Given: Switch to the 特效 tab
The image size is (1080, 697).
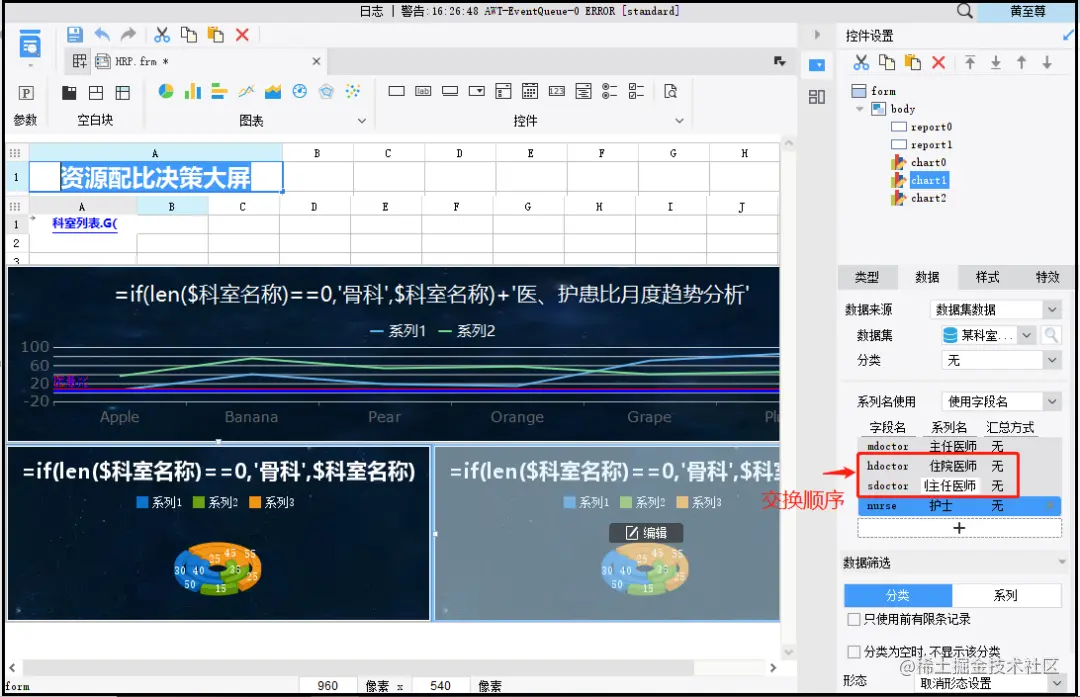Looking at the screenshot, I should pos(1047,277).
